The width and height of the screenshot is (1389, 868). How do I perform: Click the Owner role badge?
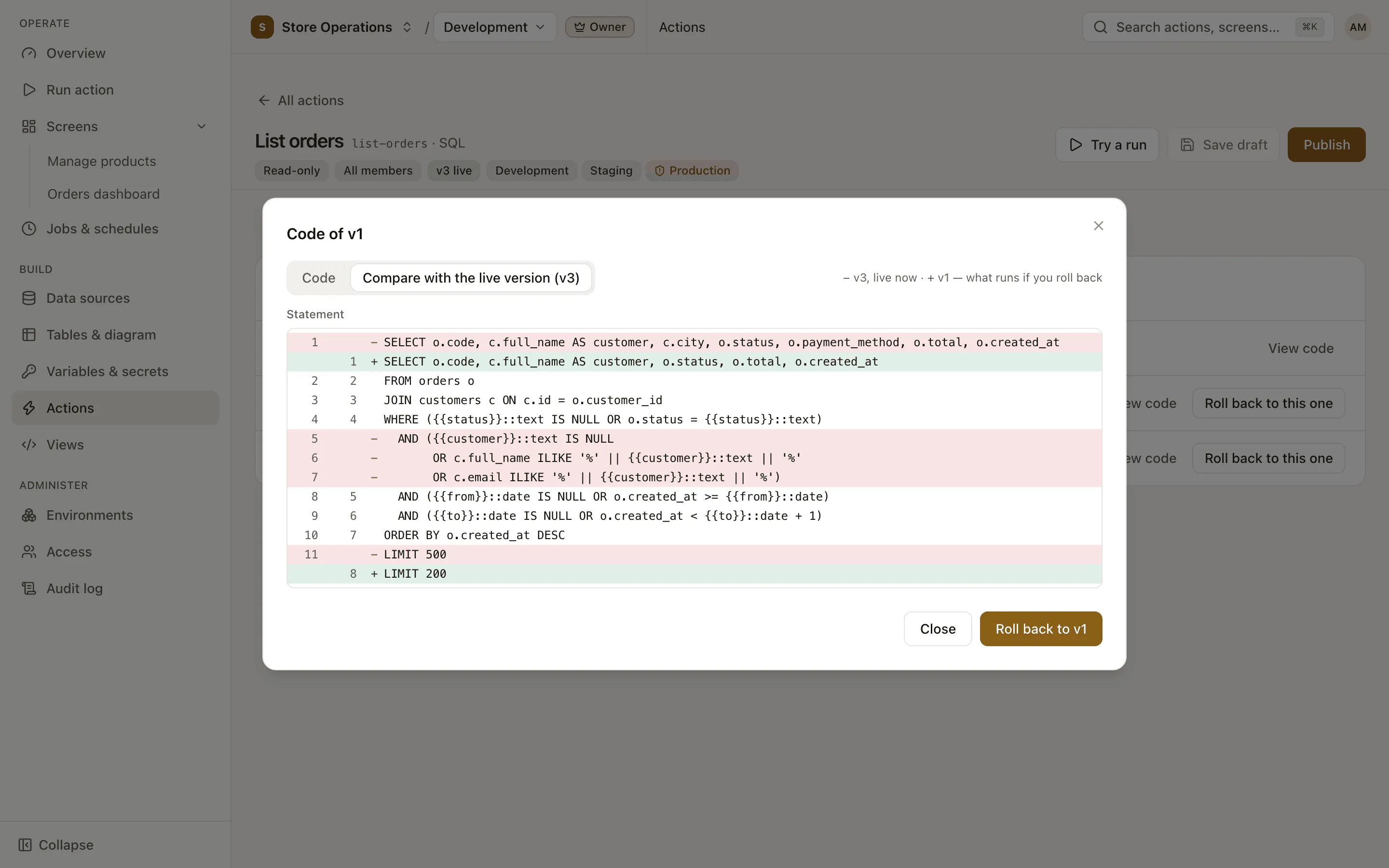point(599,27)
